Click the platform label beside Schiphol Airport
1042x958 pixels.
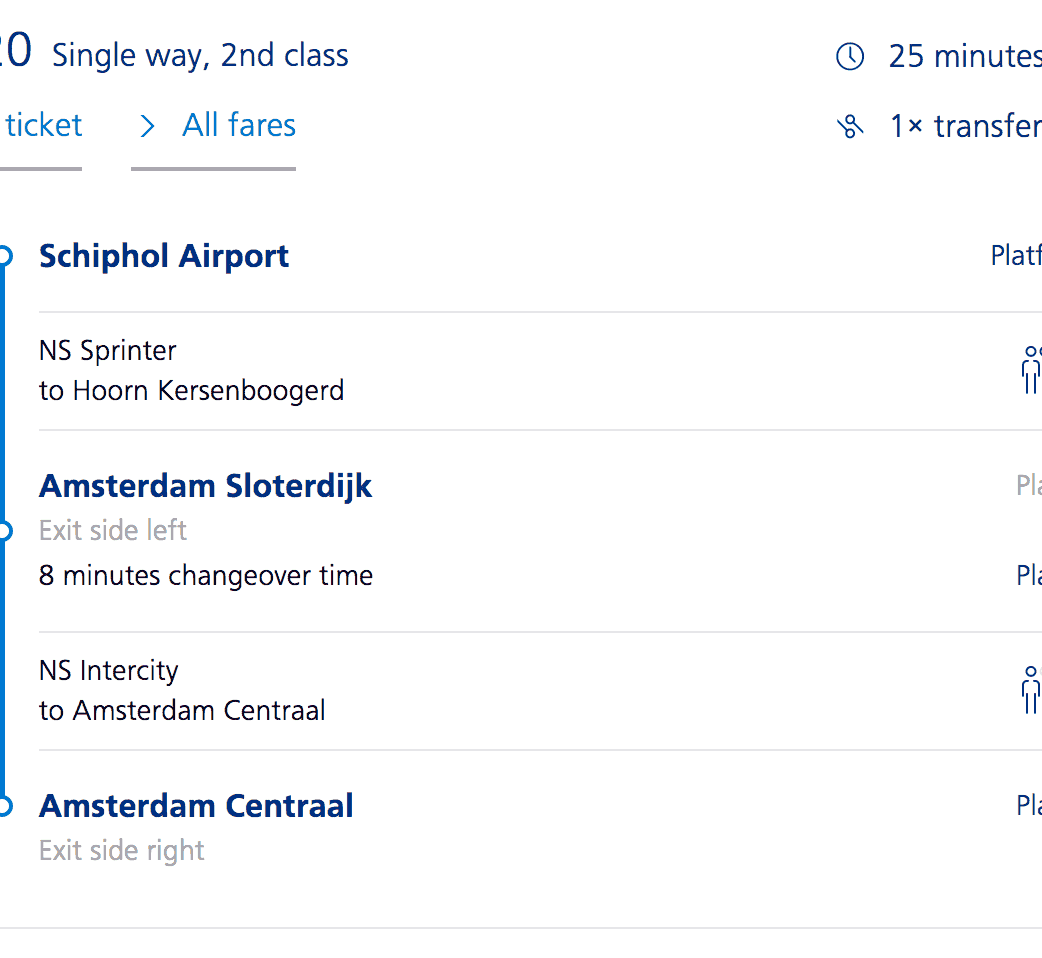click(x=1016, y=256)
